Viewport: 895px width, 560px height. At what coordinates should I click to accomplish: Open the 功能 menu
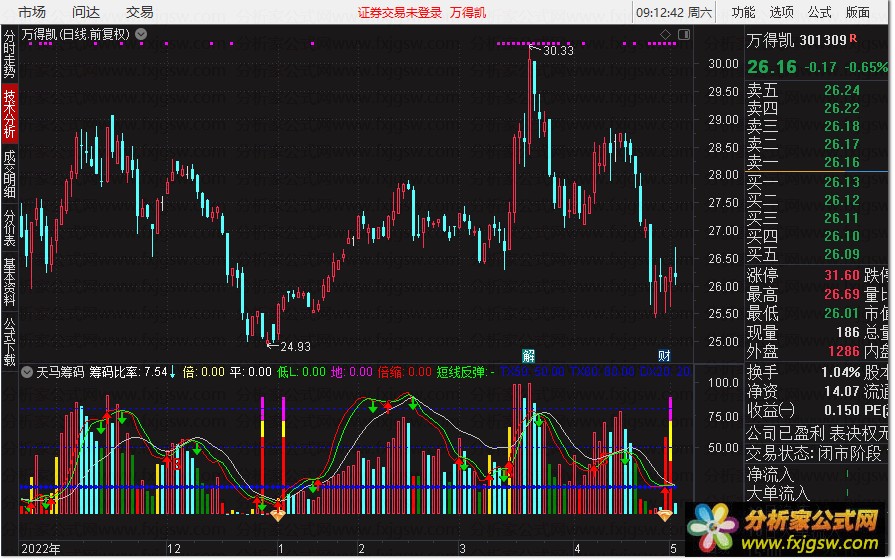[x=743, y=12]
